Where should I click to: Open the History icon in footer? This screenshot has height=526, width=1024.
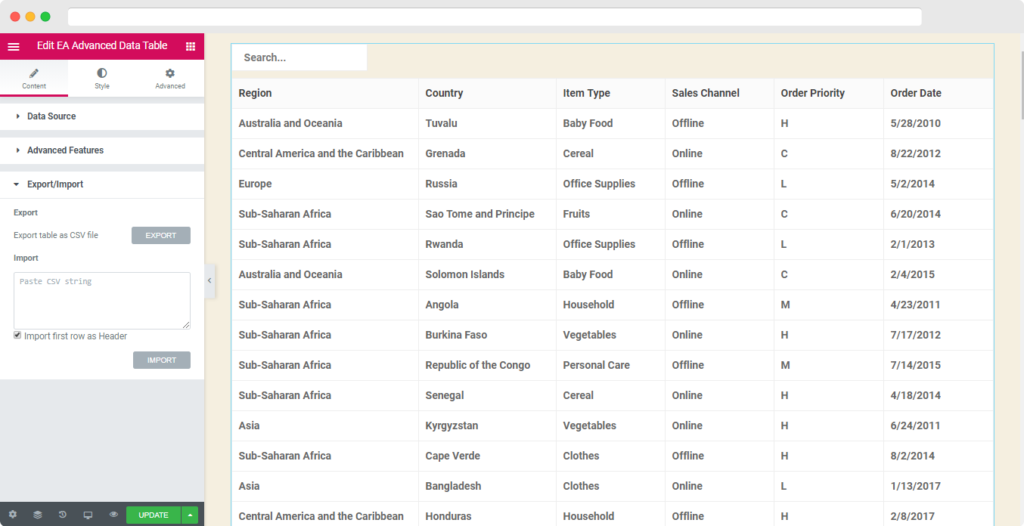63,515
